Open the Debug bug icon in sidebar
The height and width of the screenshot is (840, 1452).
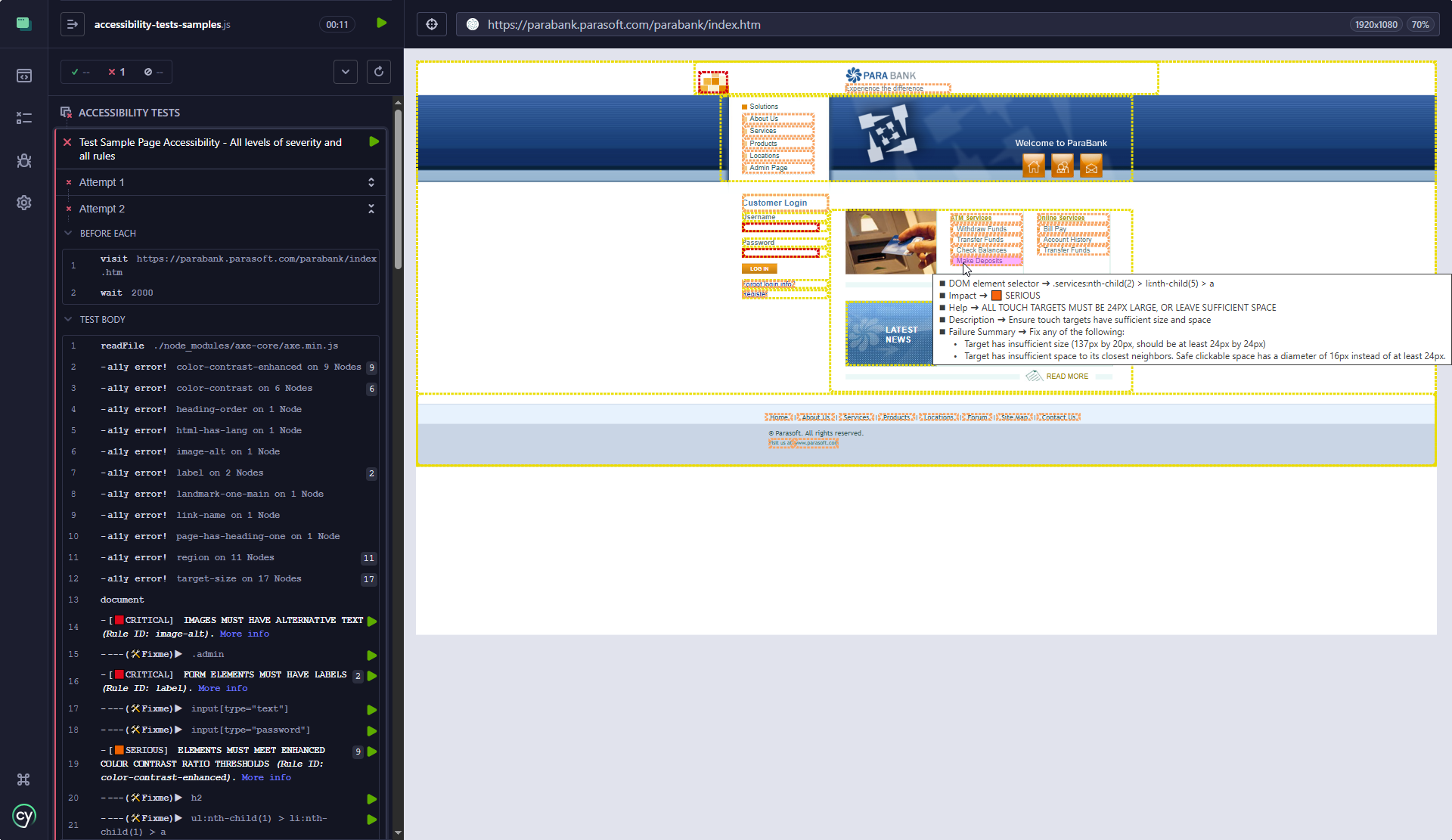[23, 160]
